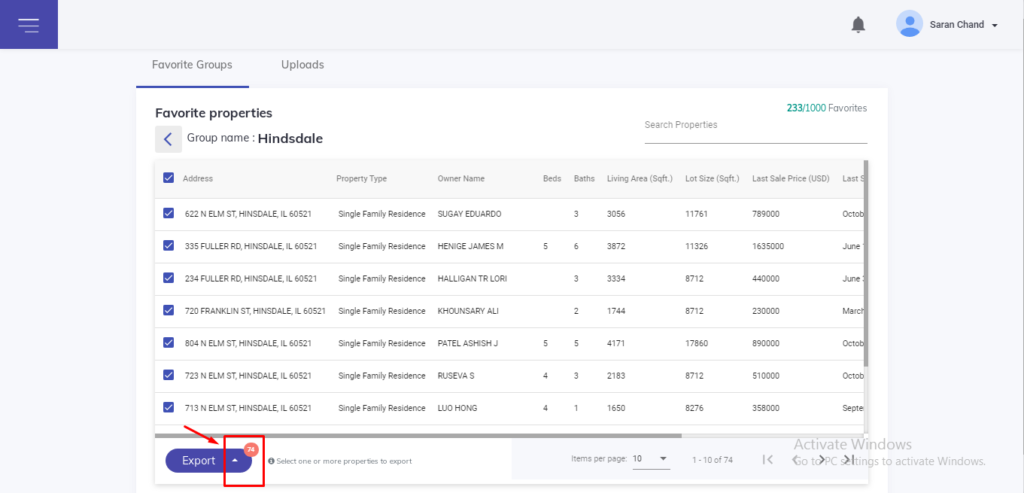Sort by the Address column header
Screen dimensions: 1024x493
[198, 178]
